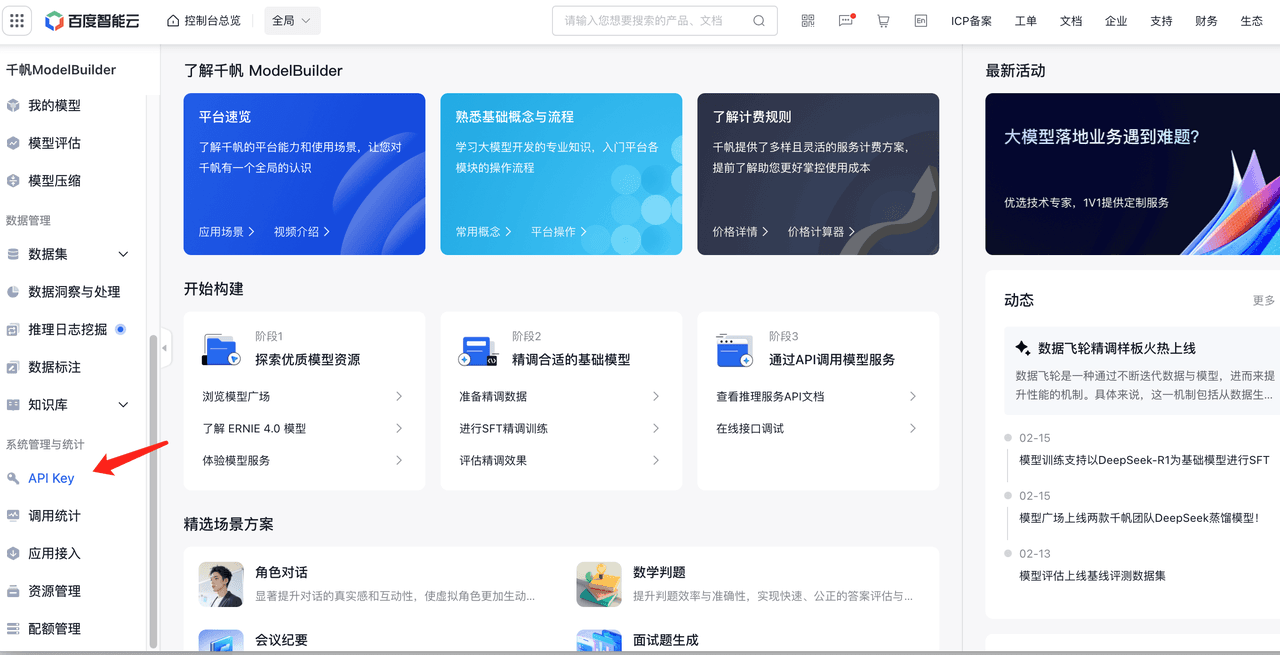The image size is (1280, 655).
Task: Open the 面试题生成 scenario thumbnail
Action: 599,641
